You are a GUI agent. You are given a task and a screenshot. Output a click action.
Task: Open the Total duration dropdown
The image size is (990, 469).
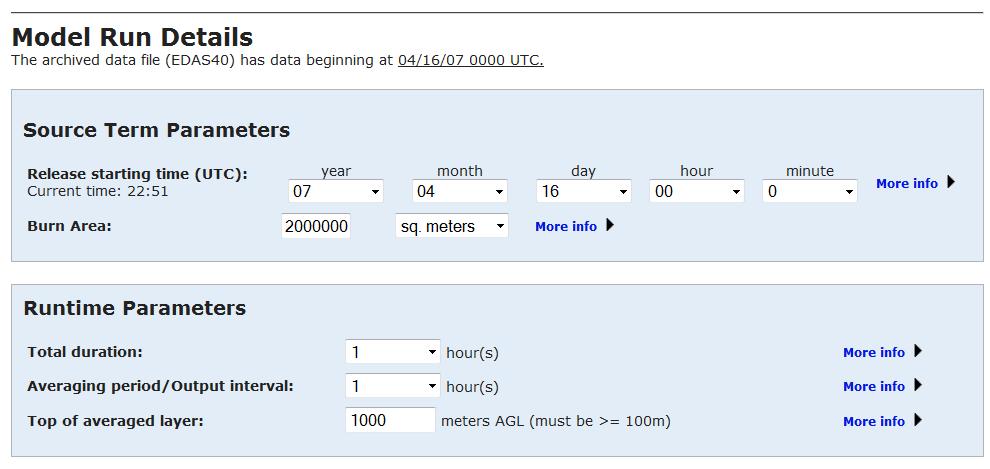(x=393, y=352)
